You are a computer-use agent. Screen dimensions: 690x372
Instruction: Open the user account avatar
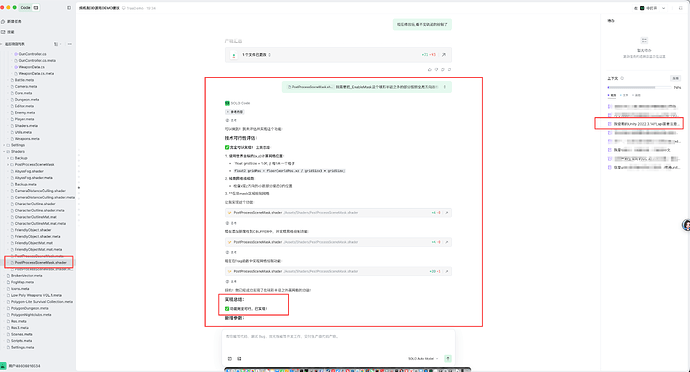coord(3,366)
